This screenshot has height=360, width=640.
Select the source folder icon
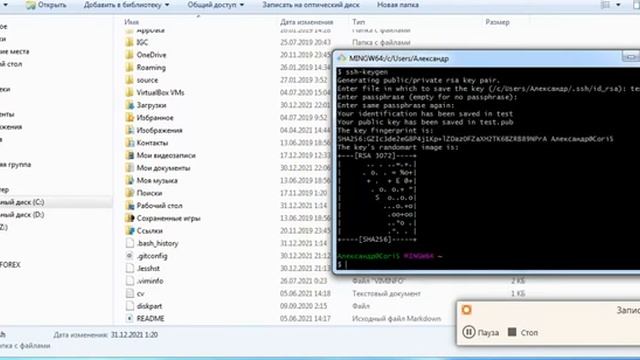[x=129, y=80]
